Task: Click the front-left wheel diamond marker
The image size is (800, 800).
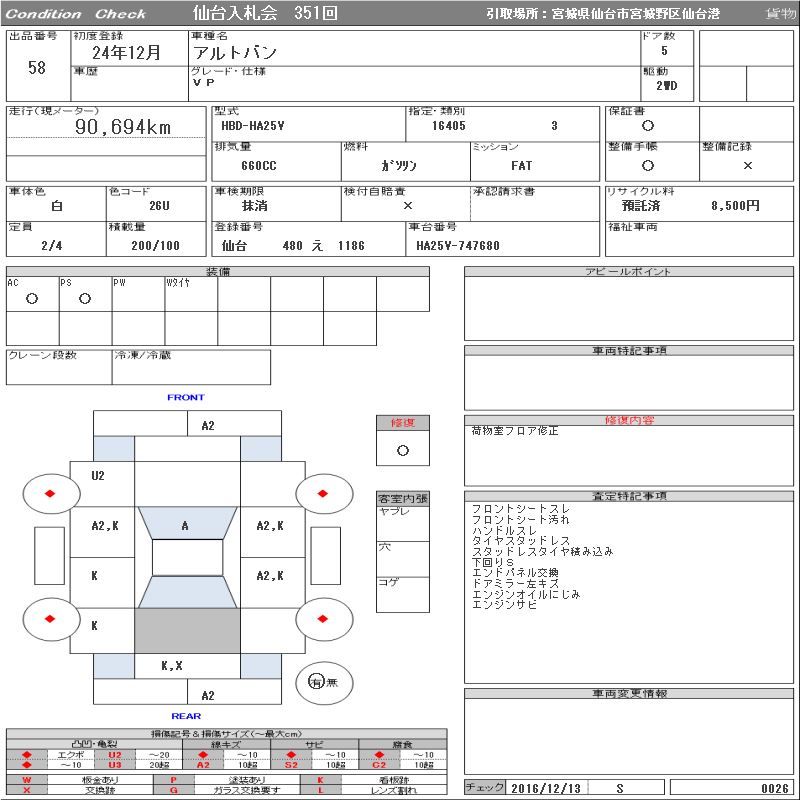Action: 50,493
